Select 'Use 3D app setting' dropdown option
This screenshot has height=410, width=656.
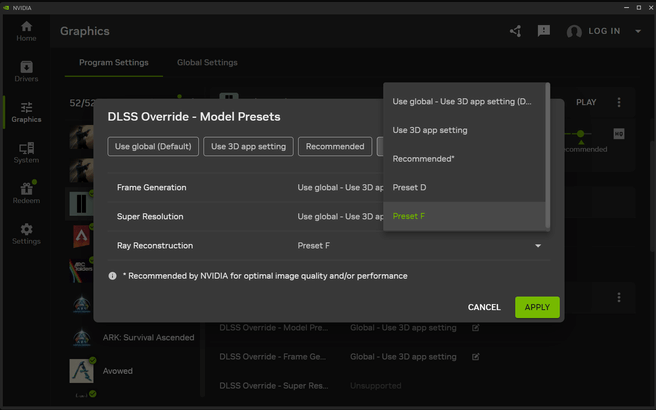pos(464,130)
